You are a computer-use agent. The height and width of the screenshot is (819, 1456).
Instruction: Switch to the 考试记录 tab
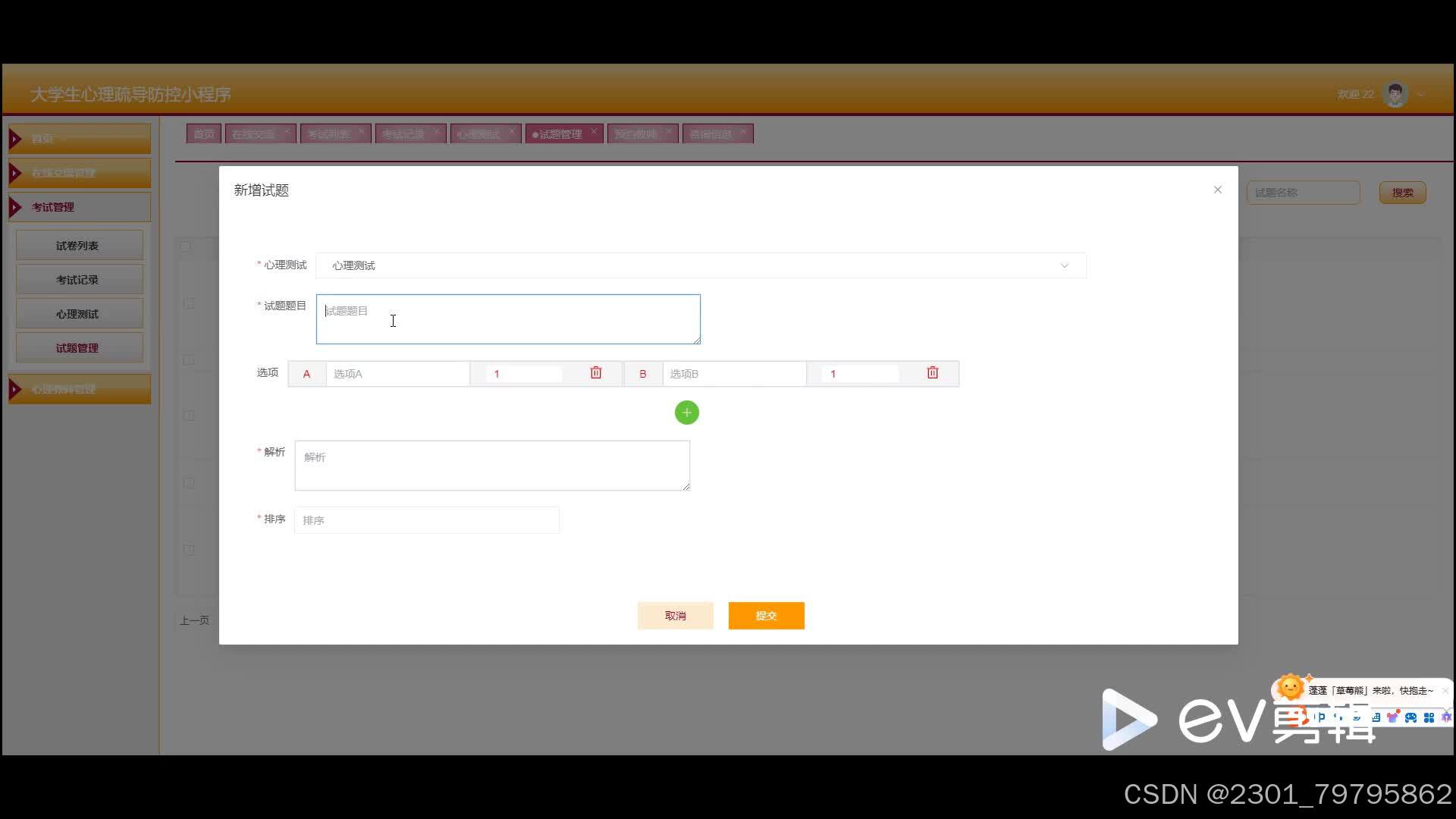point(403,134)
